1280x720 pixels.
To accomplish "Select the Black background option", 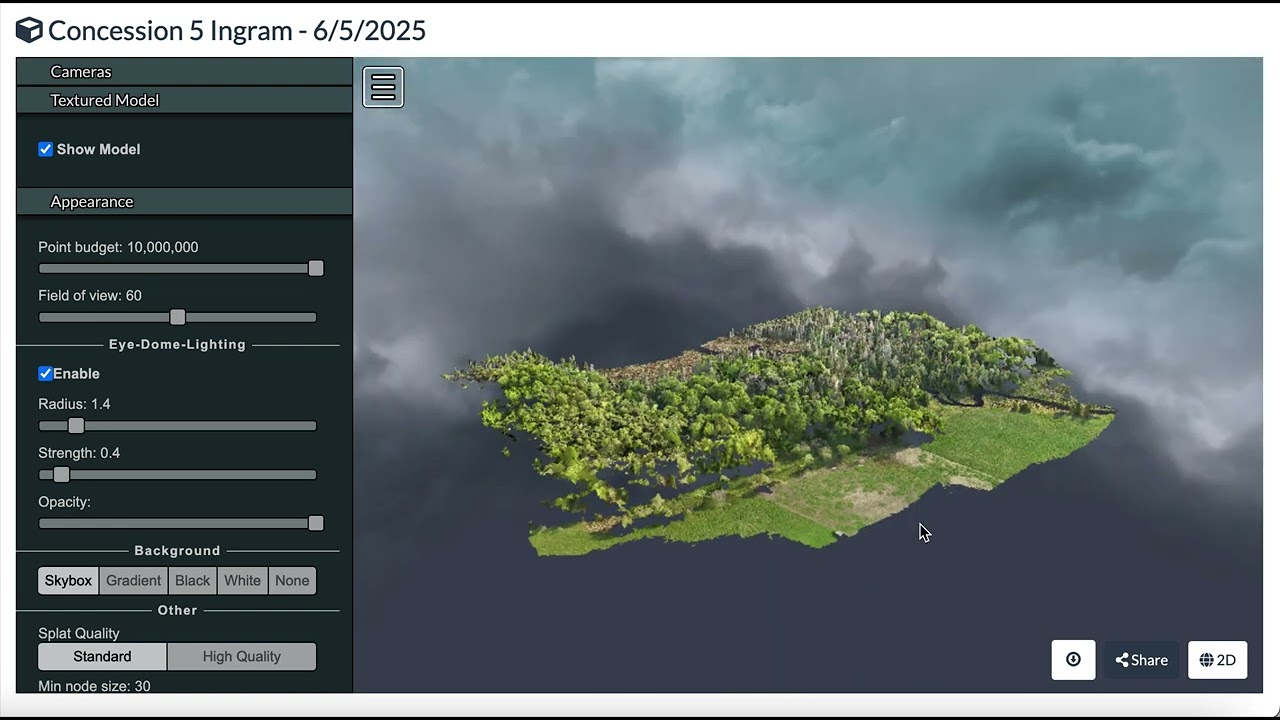I will click(192, 581).
